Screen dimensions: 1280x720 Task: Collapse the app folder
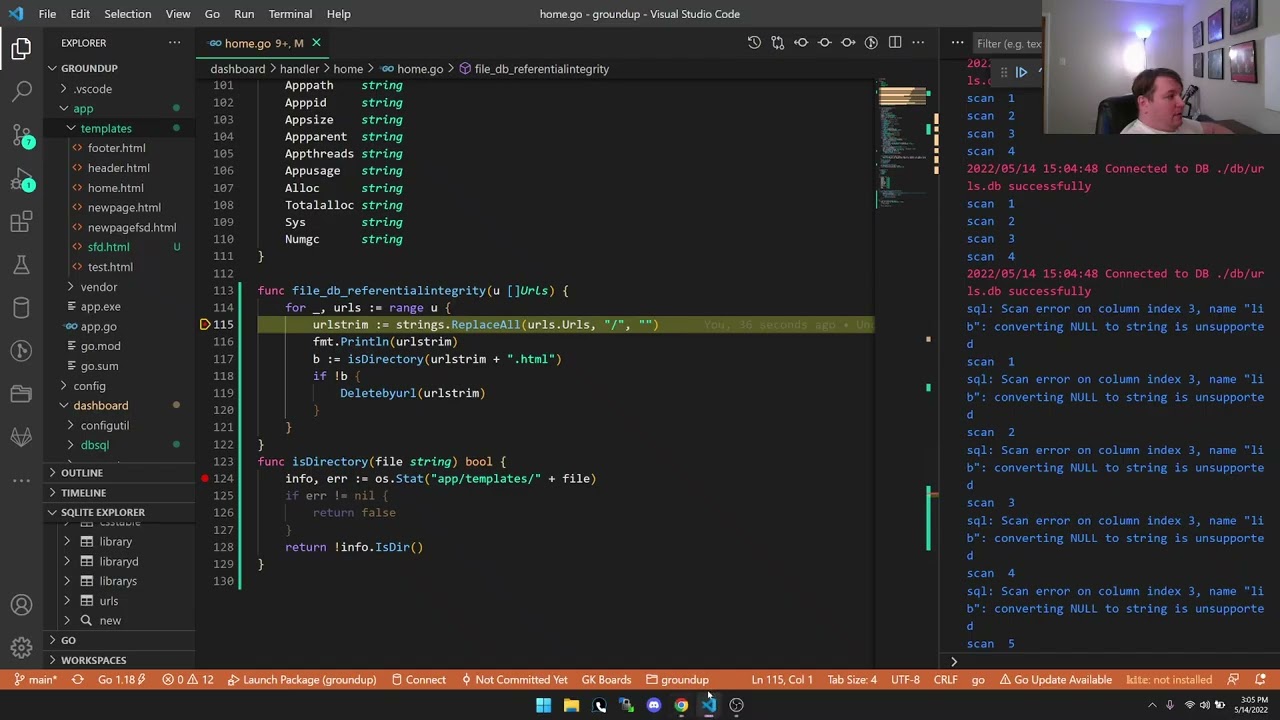click(83, 108)
